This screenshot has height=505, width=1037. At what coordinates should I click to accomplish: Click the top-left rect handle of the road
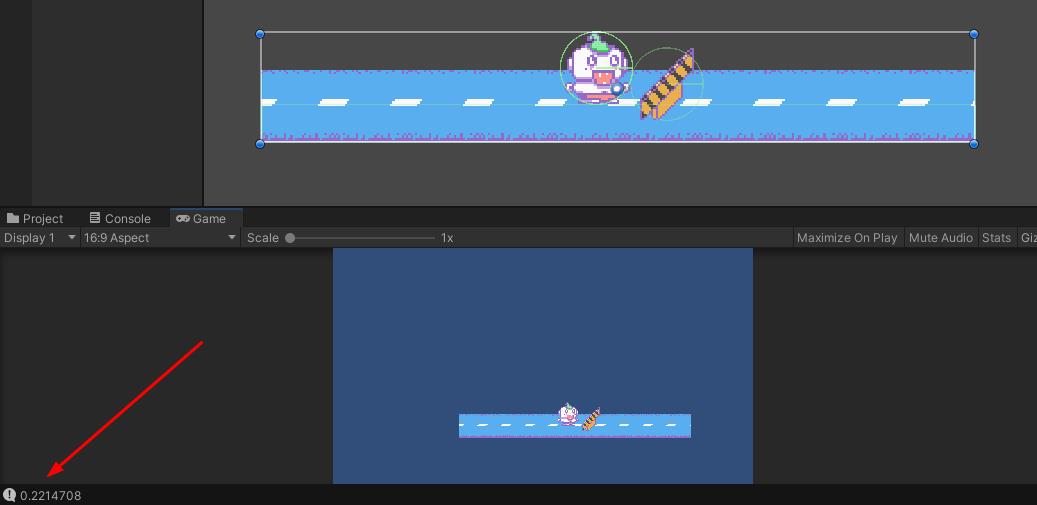260,34
